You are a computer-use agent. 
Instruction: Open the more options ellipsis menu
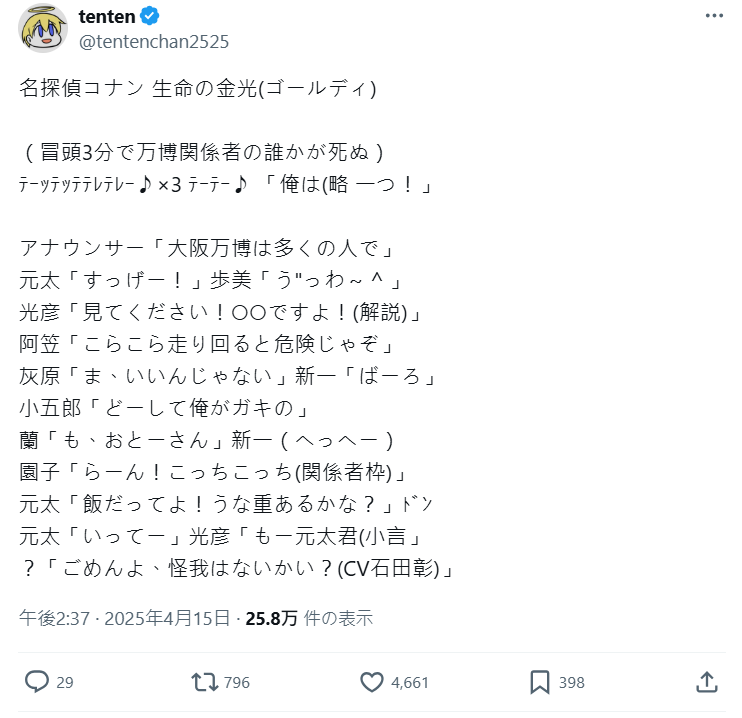click(x=711, y=17)
